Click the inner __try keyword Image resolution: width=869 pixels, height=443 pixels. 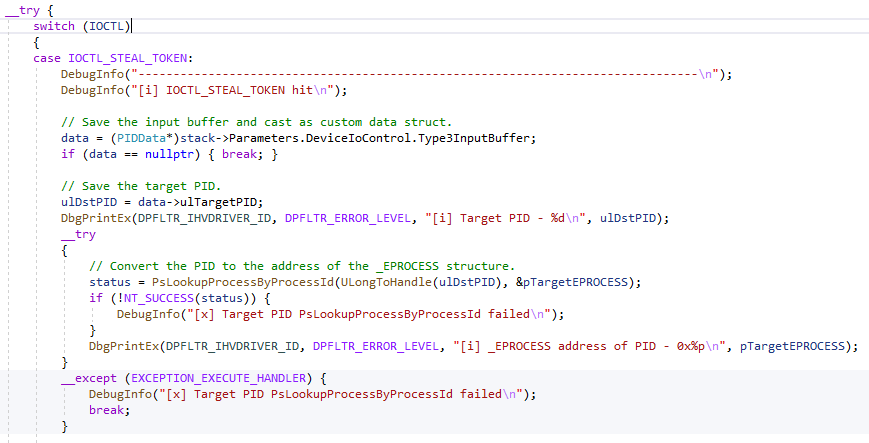click(x=78, y=235)
